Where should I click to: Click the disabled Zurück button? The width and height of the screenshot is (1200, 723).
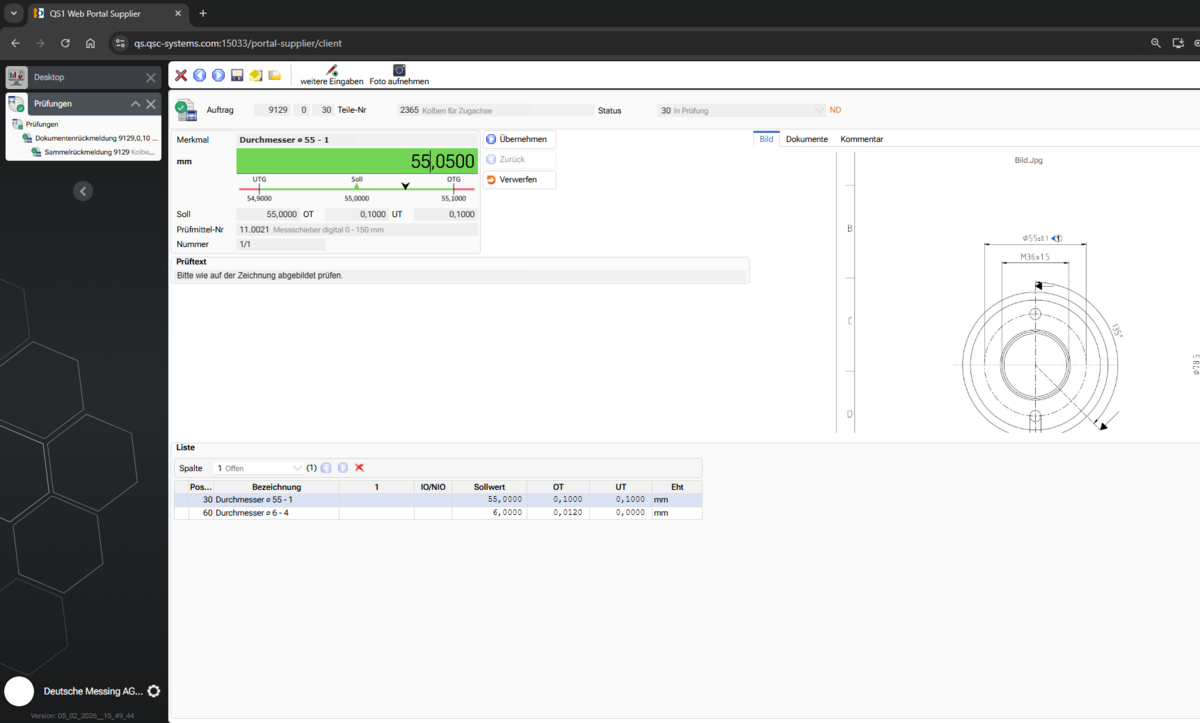pos(520,159)
